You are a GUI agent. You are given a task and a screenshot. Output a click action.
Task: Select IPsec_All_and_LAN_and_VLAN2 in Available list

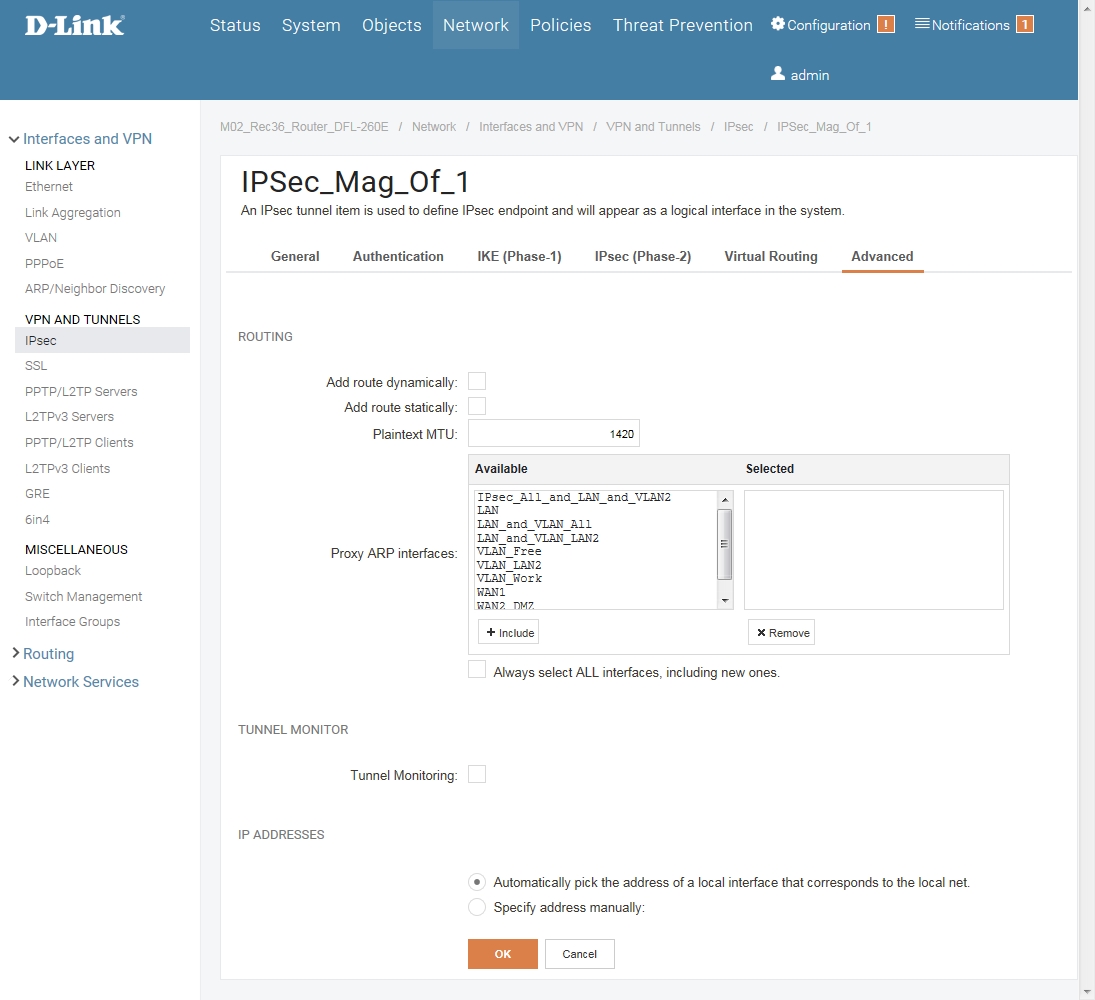point(574,497)
